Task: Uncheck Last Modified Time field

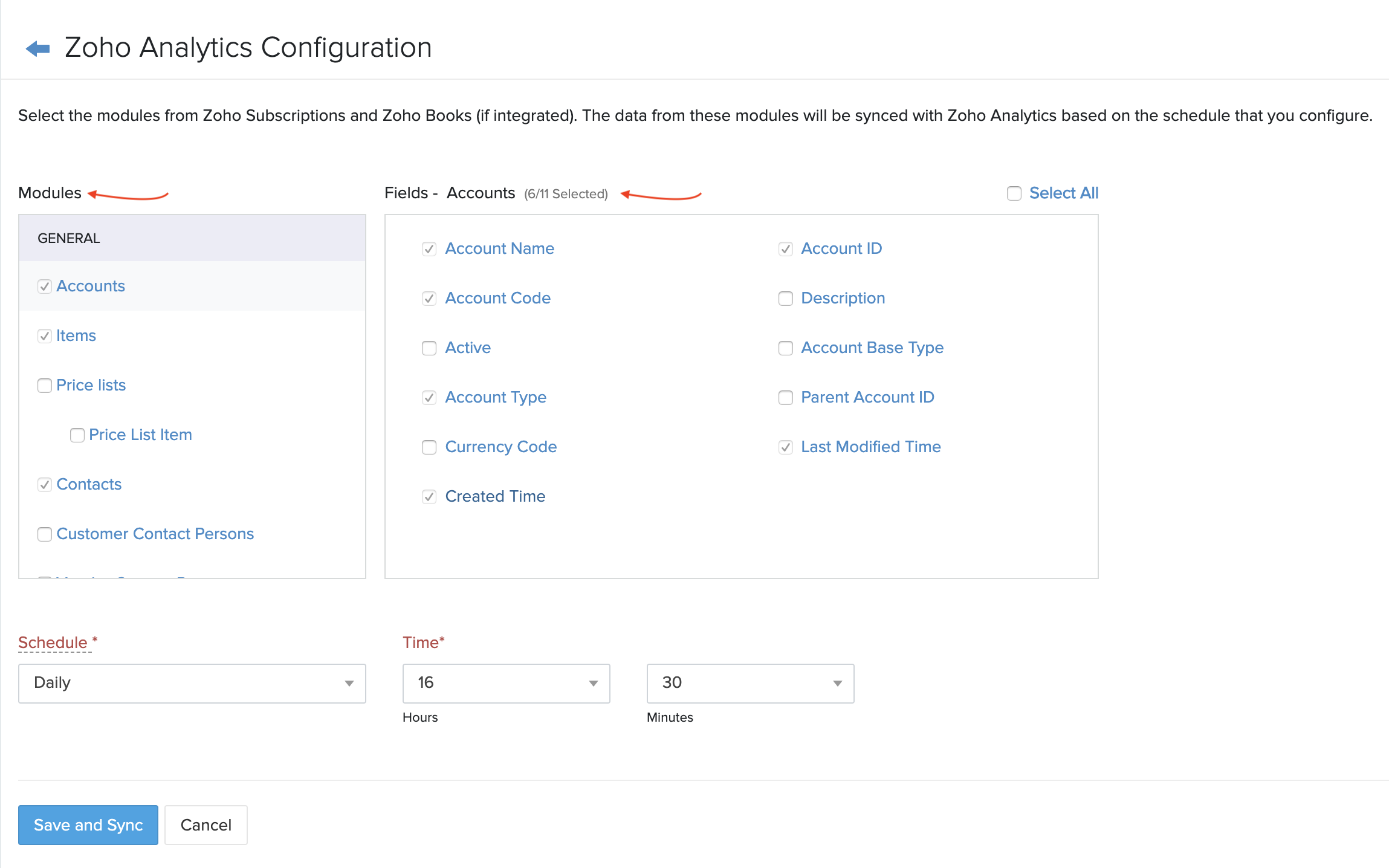Action: click(785, 447)
